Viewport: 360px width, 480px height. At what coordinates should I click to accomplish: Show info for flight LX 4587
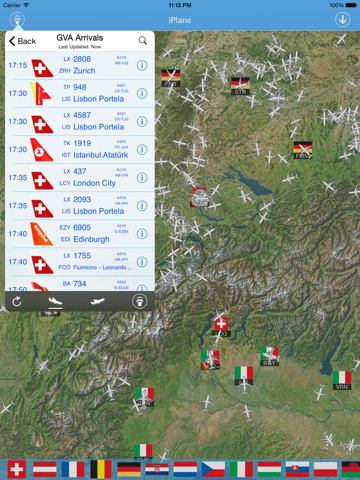142,122
